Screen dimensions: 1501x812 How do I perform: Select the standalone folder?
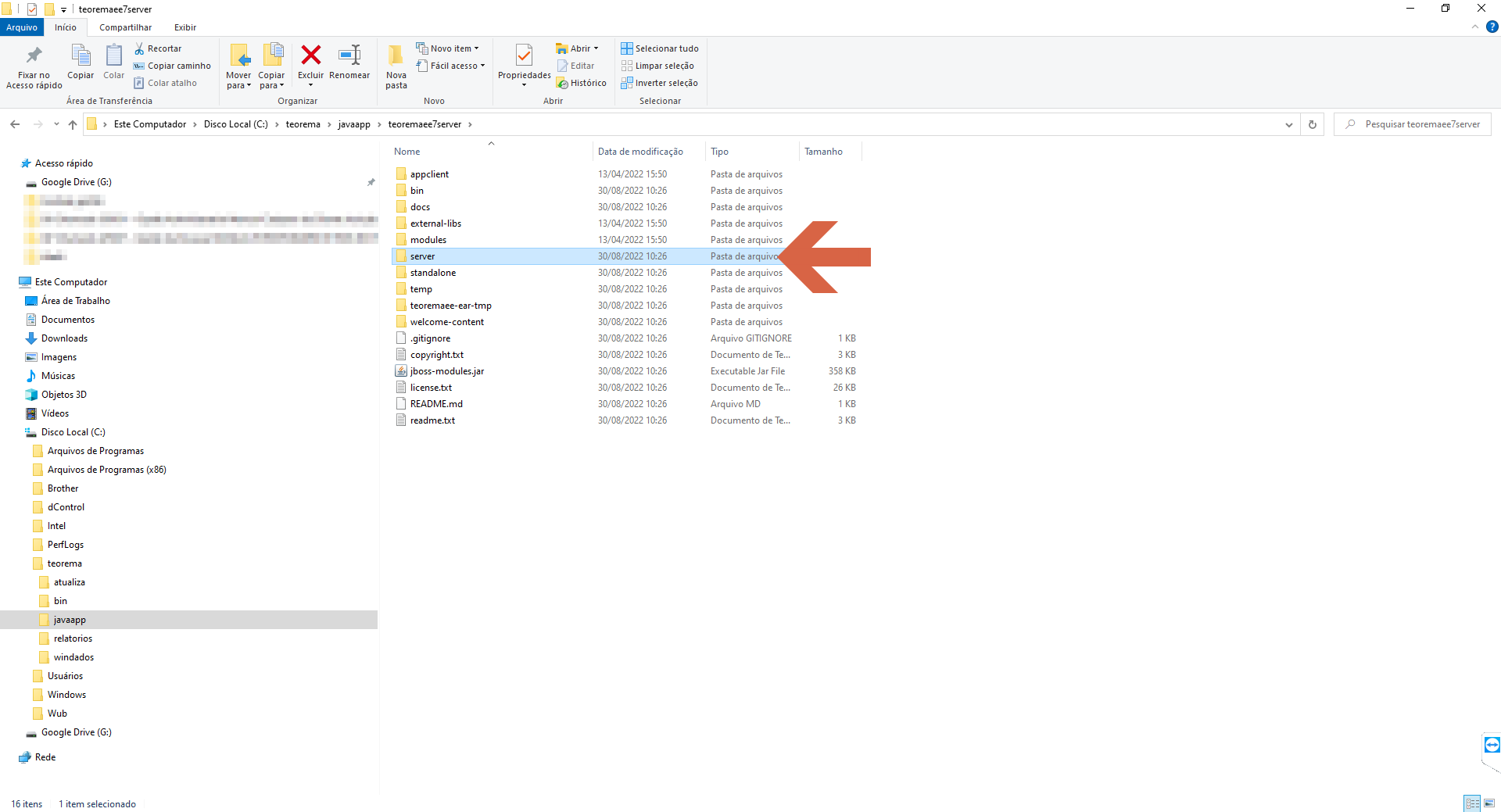[433, 273]
